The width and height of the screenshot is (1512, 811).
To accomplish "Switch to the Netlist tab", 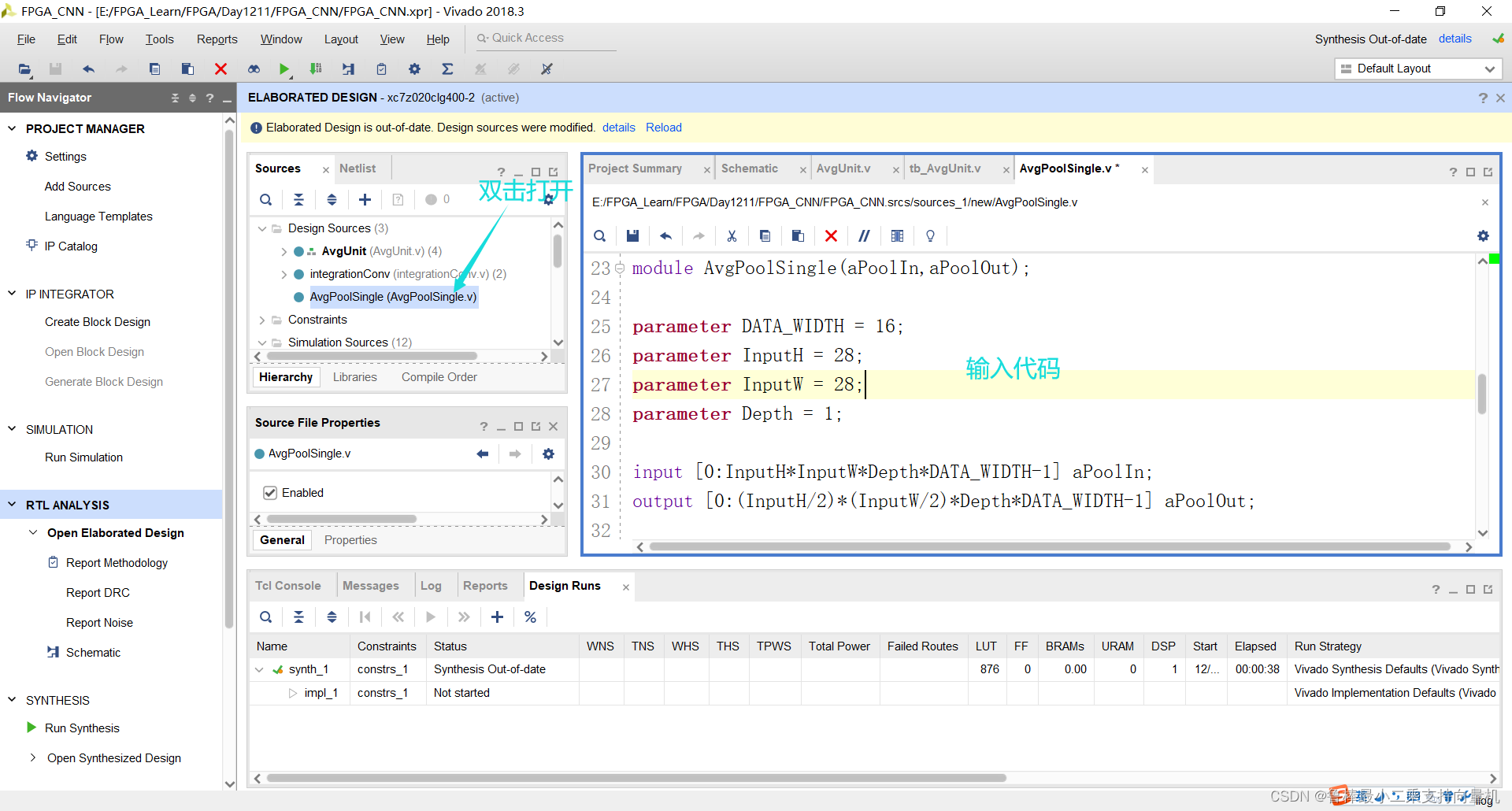I will (358, 168).
